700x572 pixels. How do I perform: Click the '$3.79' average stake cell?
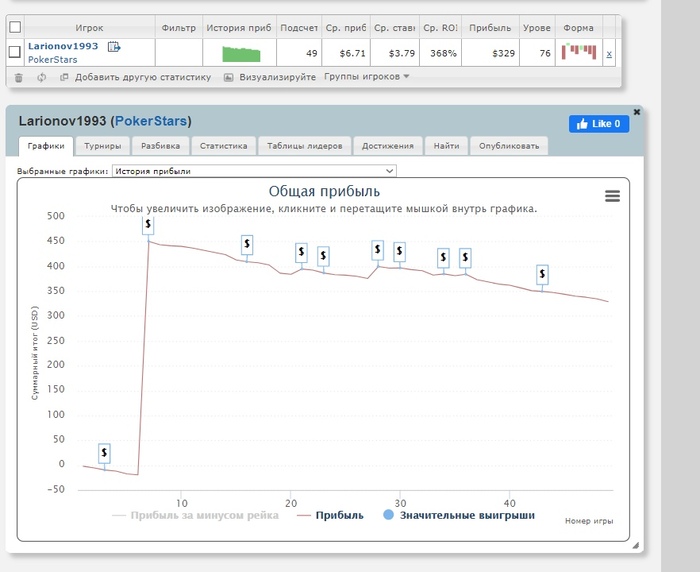click(x=395, y=53)
